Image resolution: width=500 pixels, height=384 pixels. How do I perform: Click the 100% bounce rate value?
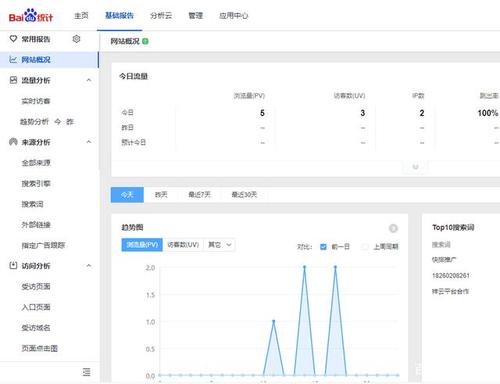pos(488,113)
